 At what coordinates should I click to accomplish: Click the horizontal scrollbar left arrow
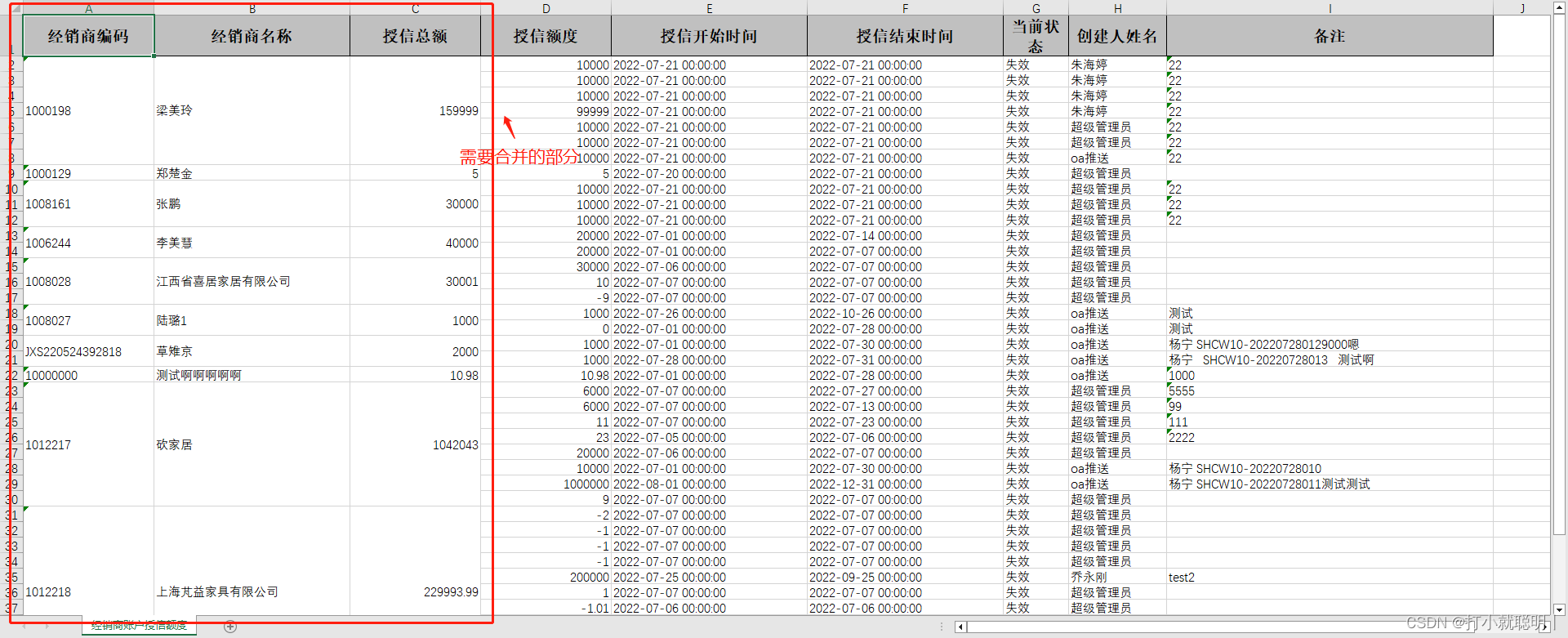pos(960,627)
